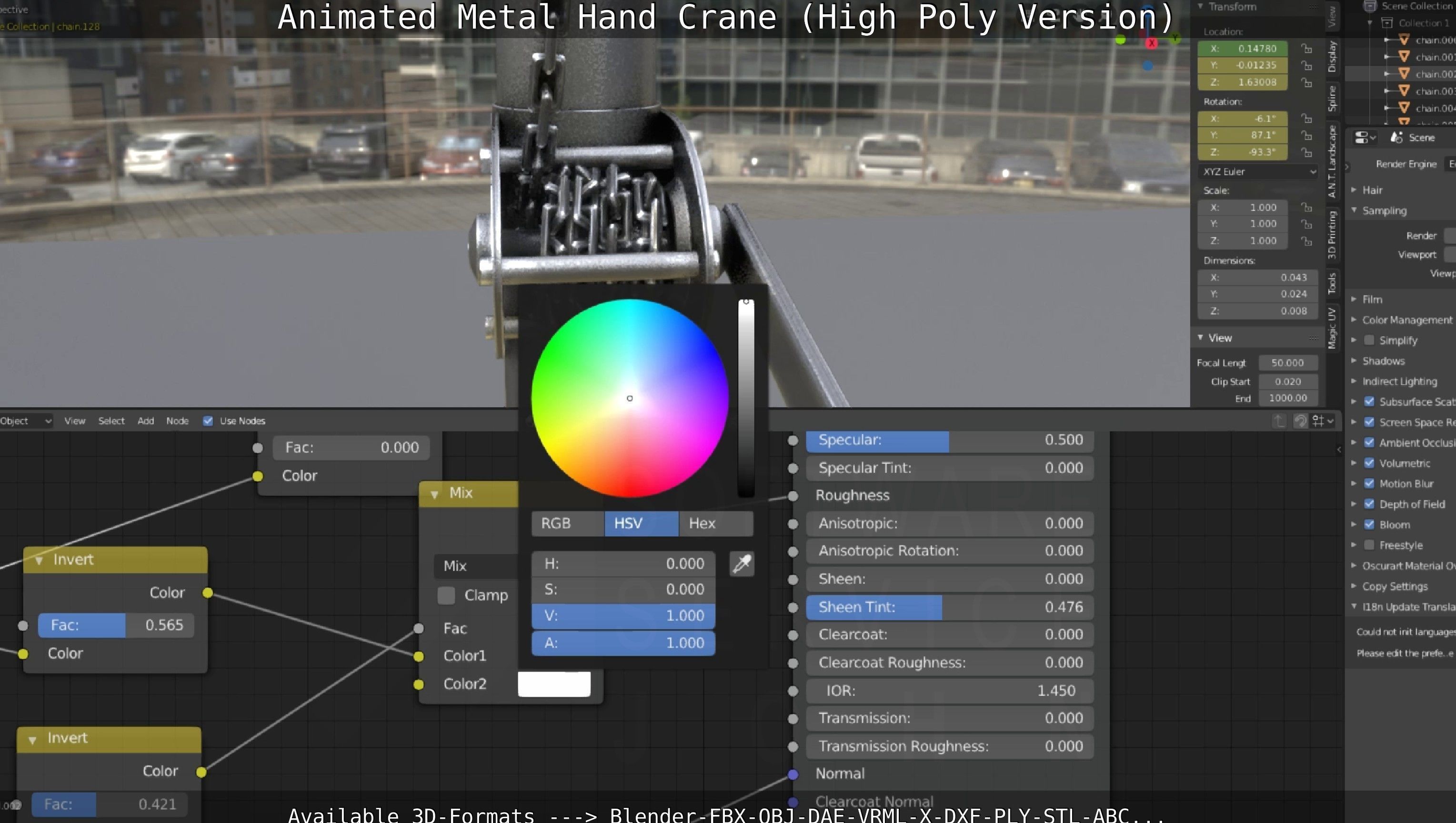Screen dimensions: 1456x823
Task: Expand the Color Management panel
Action: (1354, 320)
